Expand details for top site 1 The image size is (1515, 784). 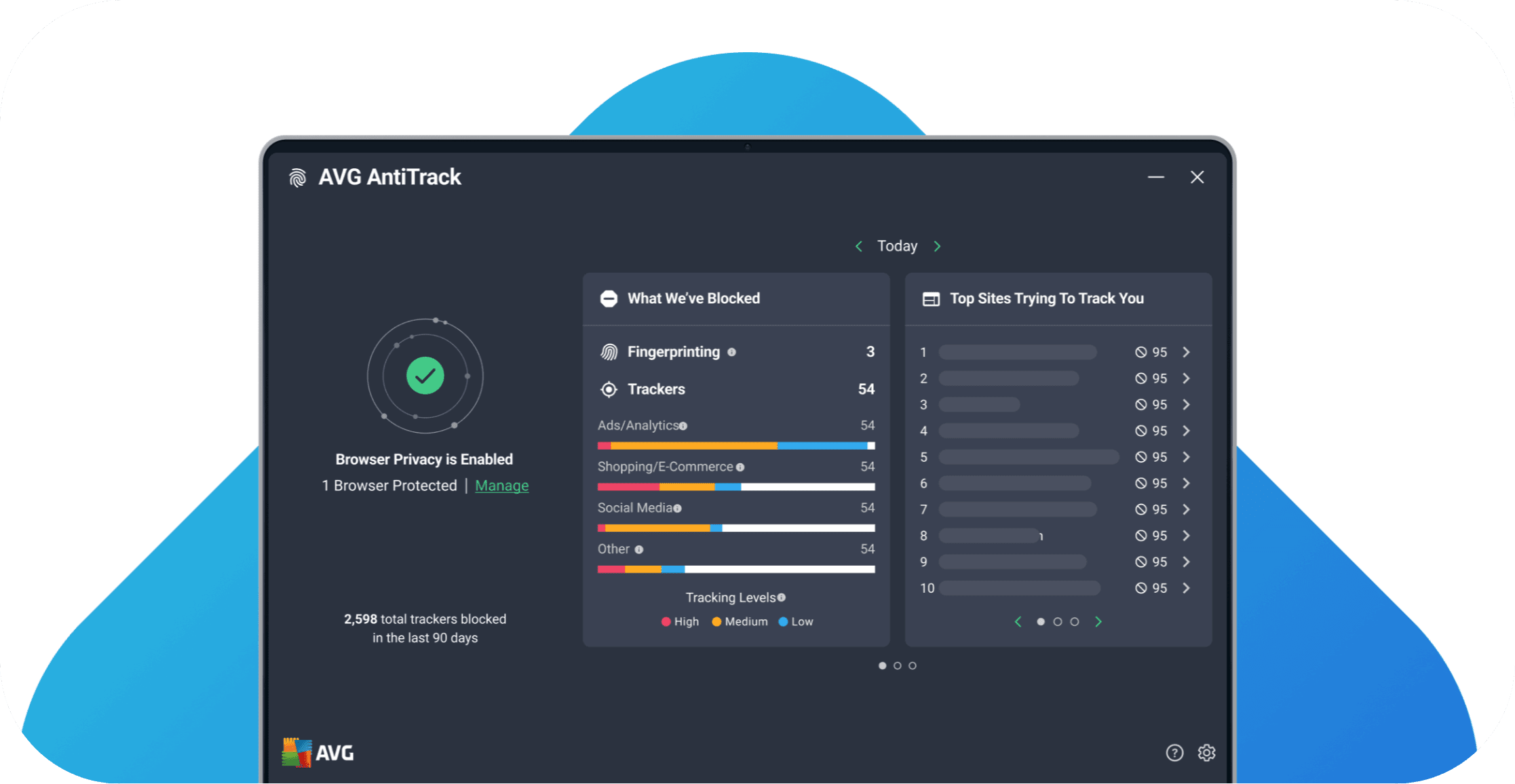point(1186,352)
